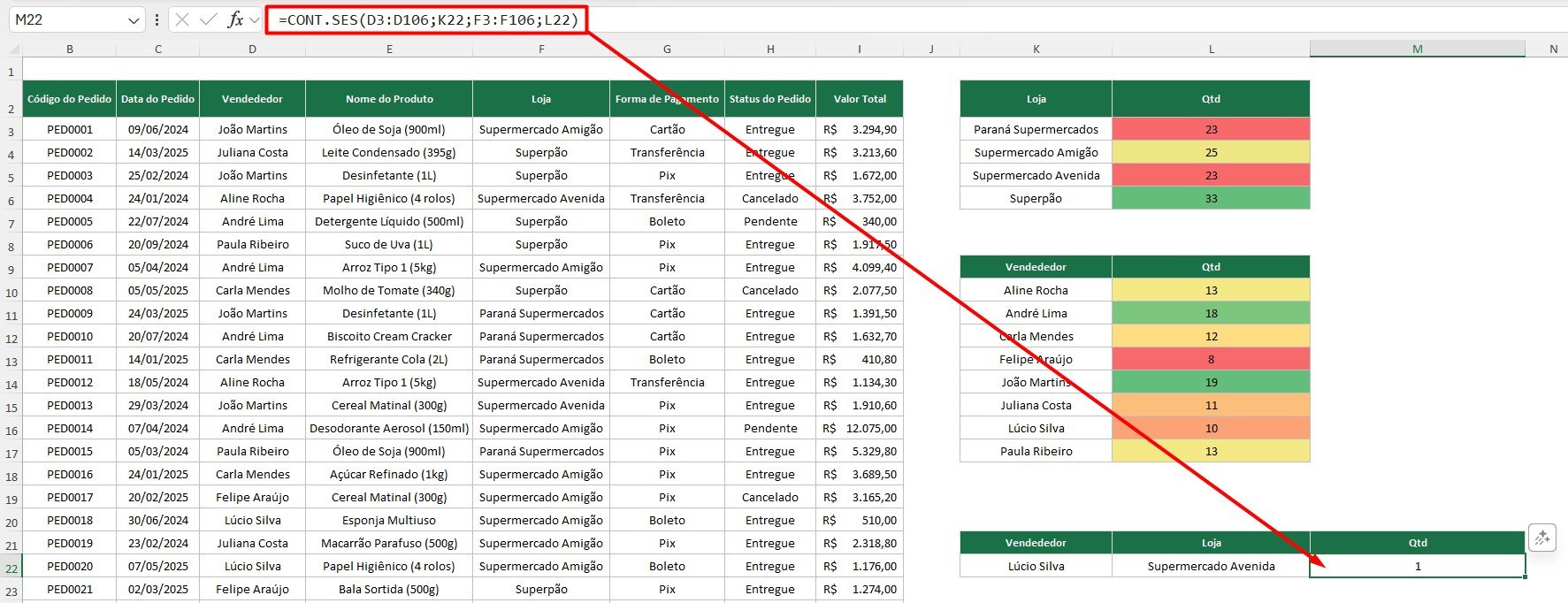Expand the Name Box dropdown arrow
Viewport: 1568px width, 603px height.
pos(134,19)
